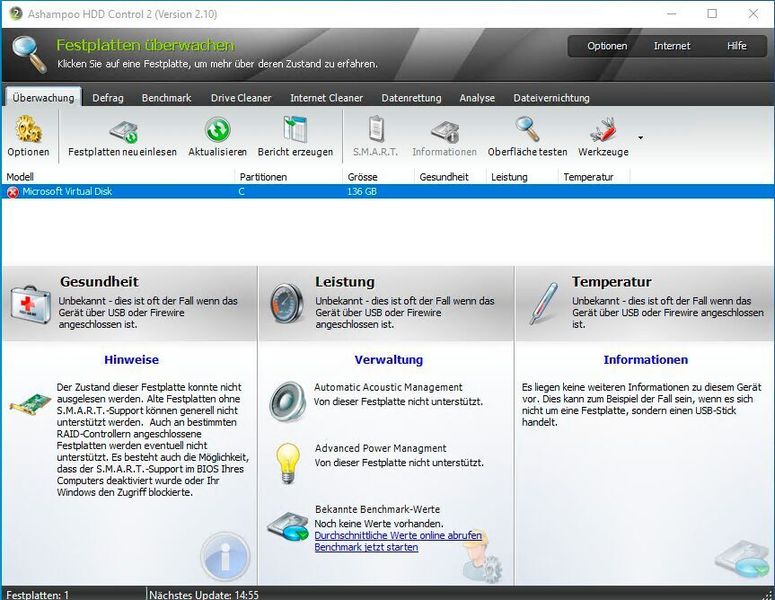The height and width of the screenshot is (600, 775).
Task: Open the Internet menu in header
Action: tap(672, 46)
